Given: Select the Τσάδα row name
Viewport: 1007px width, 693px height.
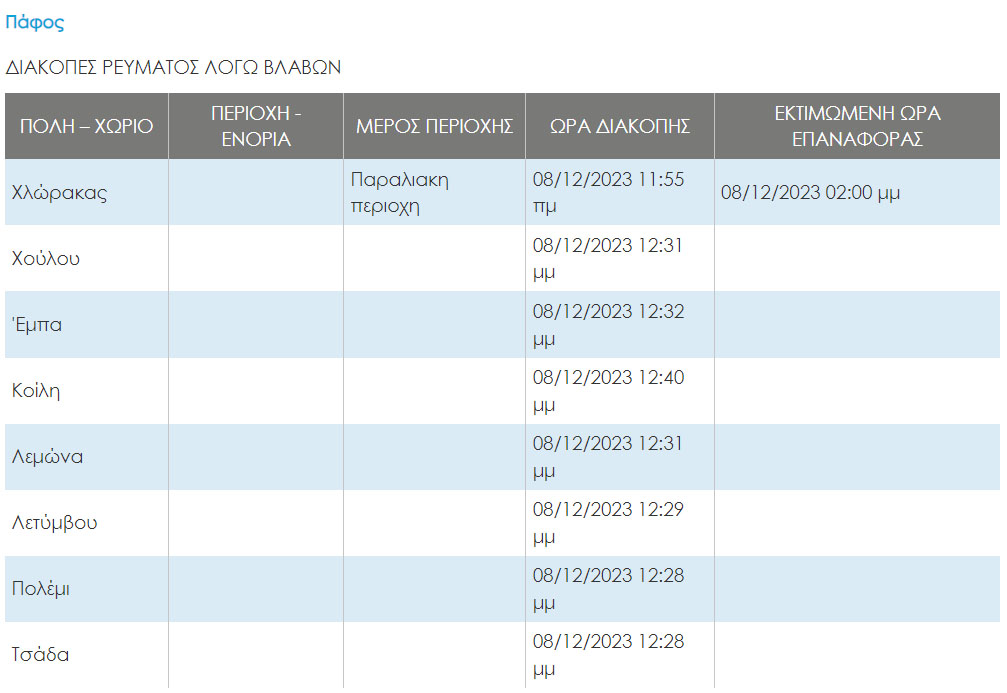Looking at the screenshot, I should pos(41,655).
